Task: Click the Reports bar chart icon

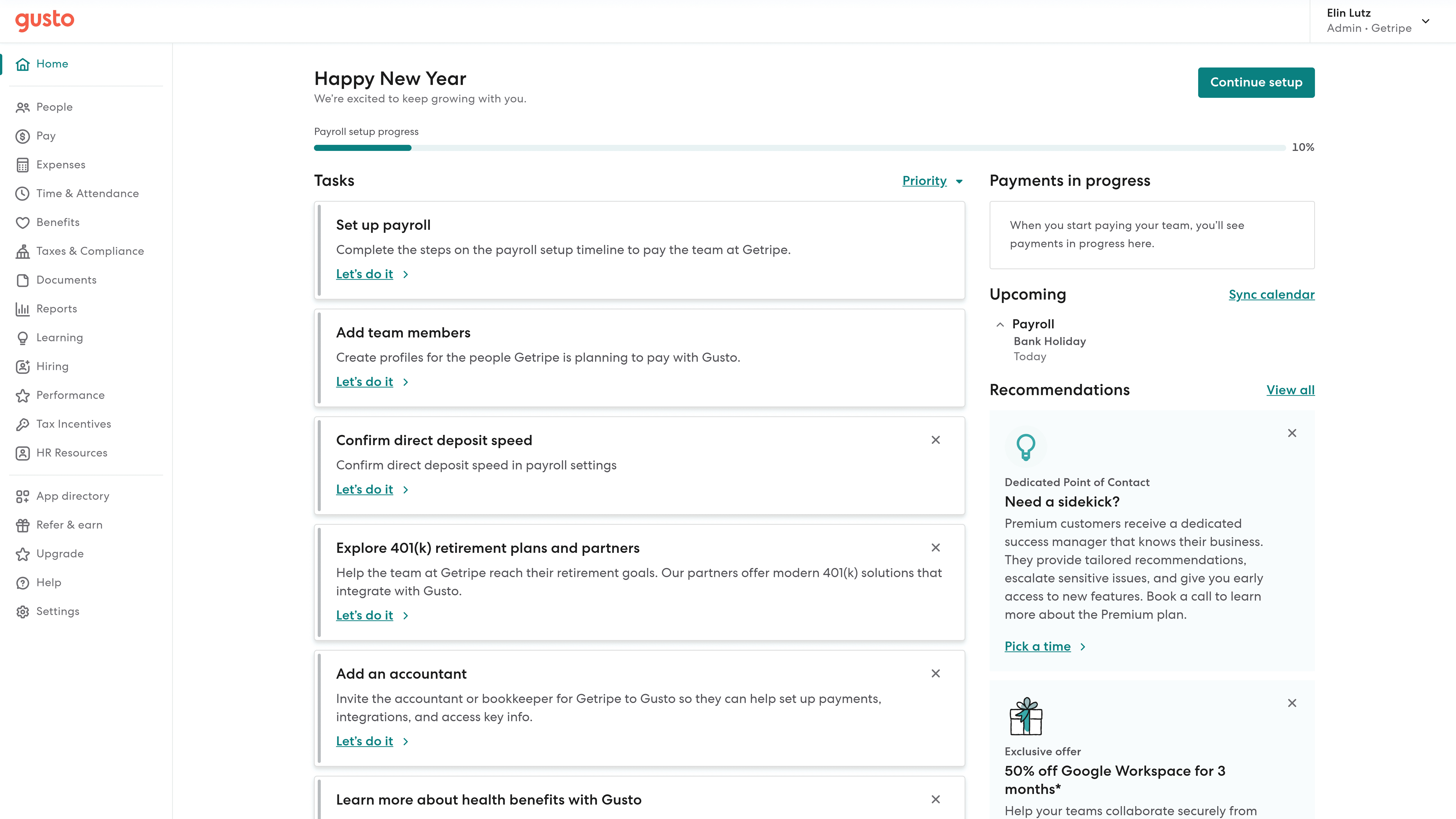Action: (23, 309)
